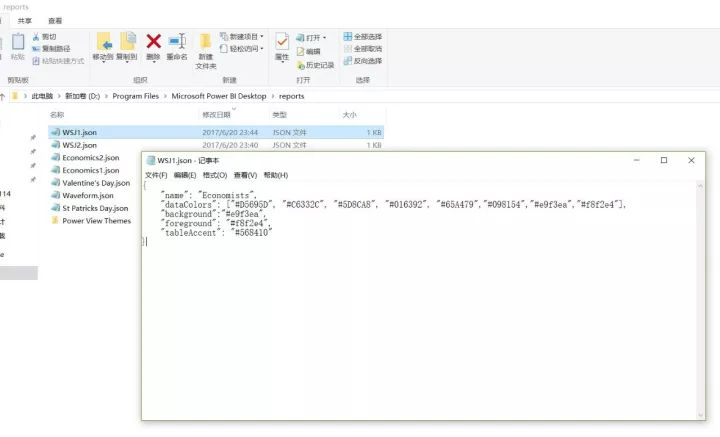This screenshot has height=437, width=720.
Task: Select the St Patricks Day.json file
Action: [95, 208]
